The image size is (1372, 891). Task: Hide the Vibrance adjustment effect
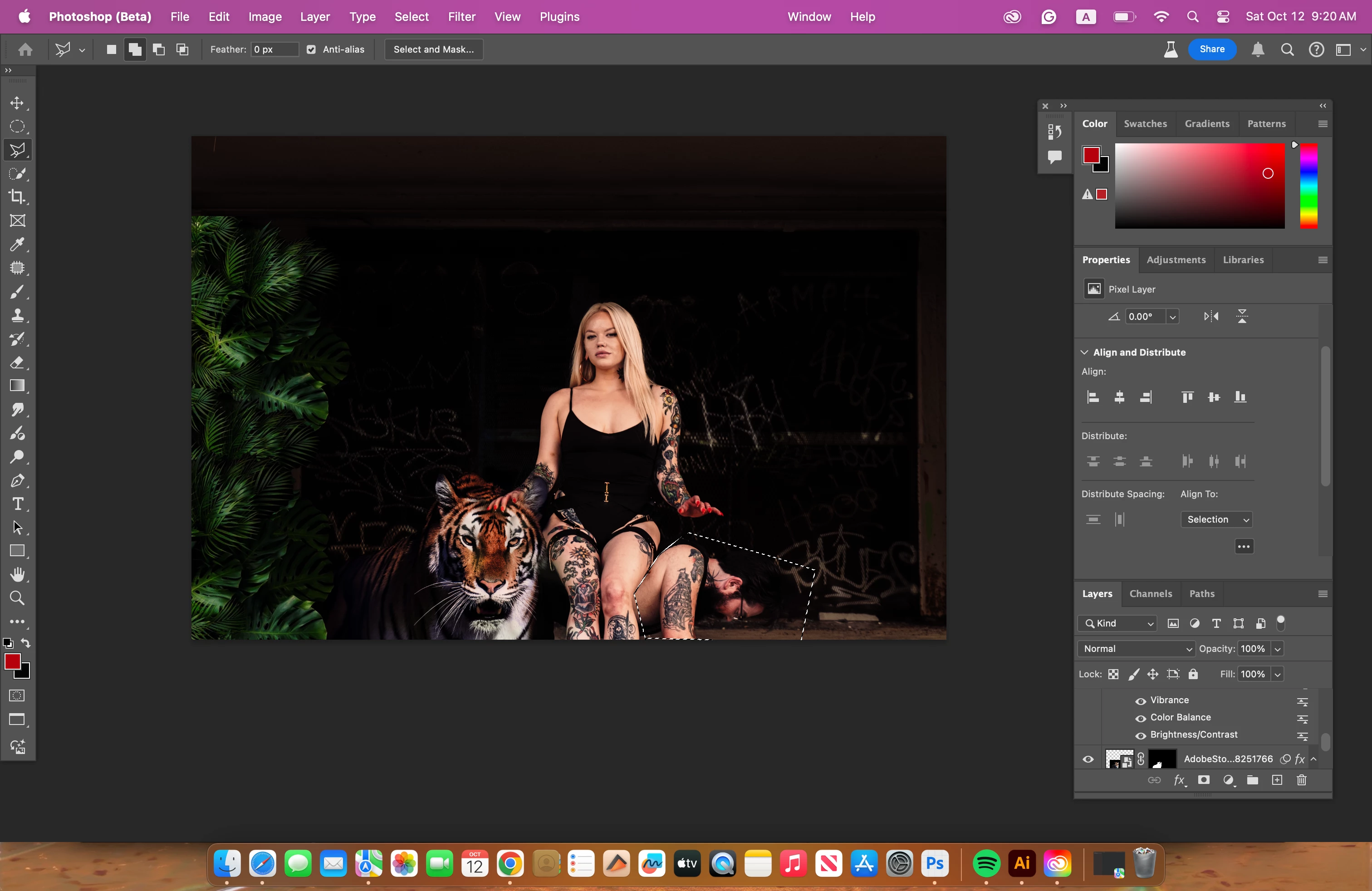[x=1140, y=701]
